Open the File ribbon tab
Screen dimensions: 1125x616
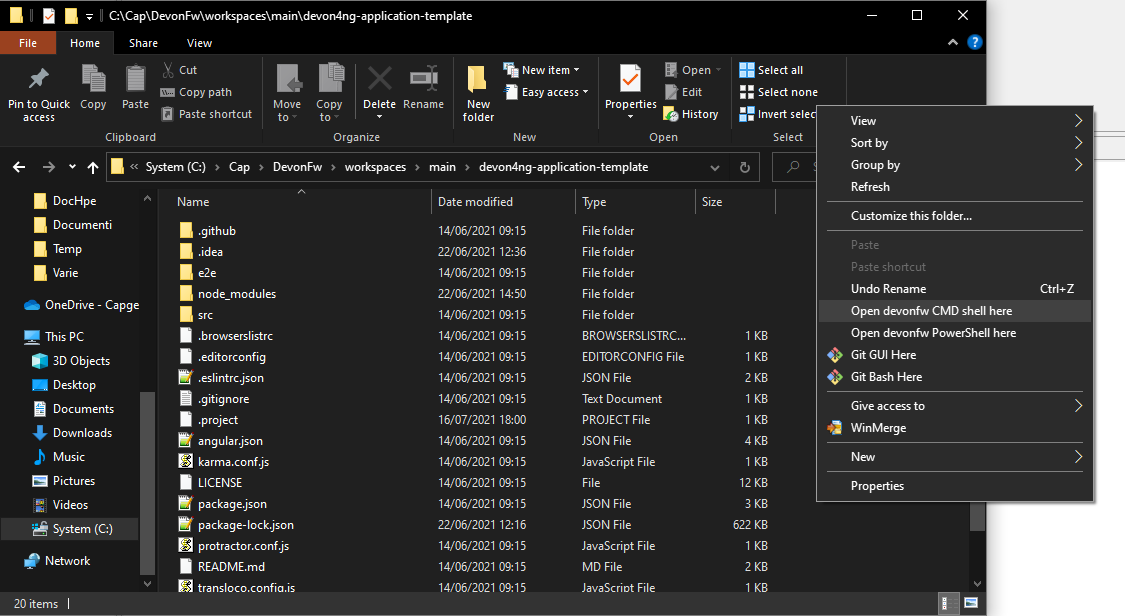[x=28, y=43]
